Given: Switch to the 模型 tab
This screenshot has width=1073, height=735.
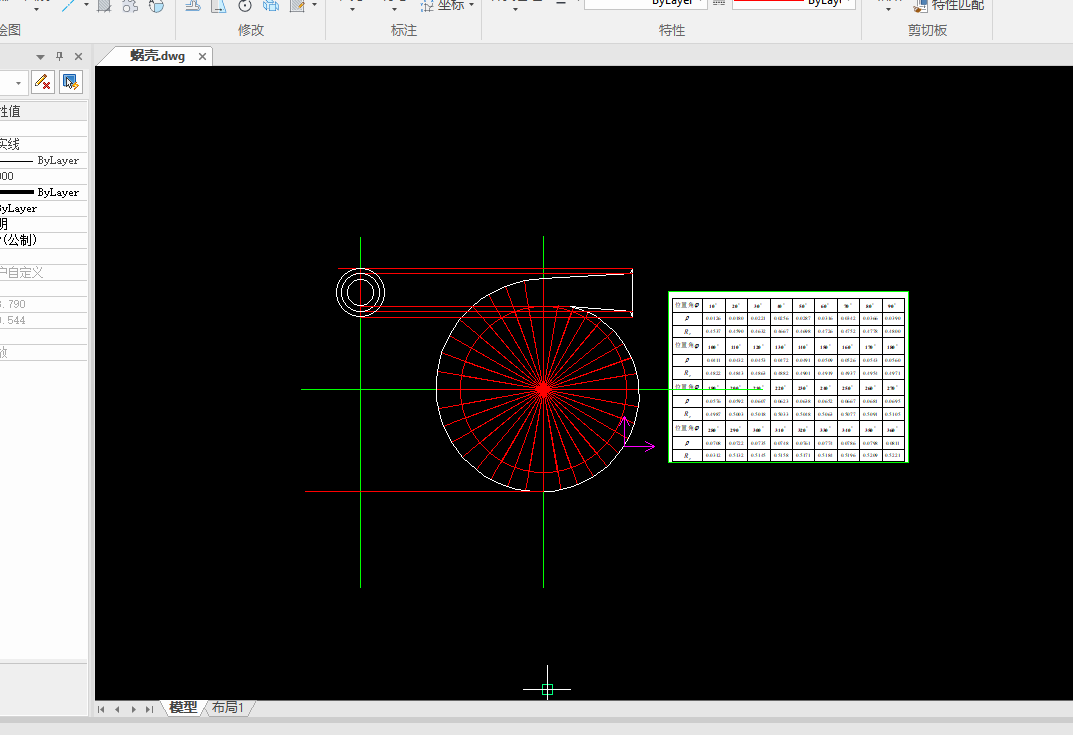Looking at the screenshot, I should coord(183,707).
